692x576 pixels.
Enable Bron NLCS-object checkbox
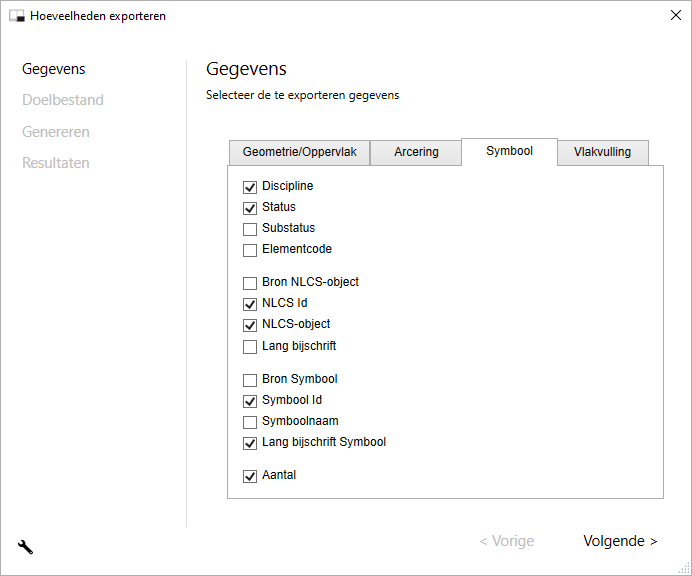click(250, 283)
